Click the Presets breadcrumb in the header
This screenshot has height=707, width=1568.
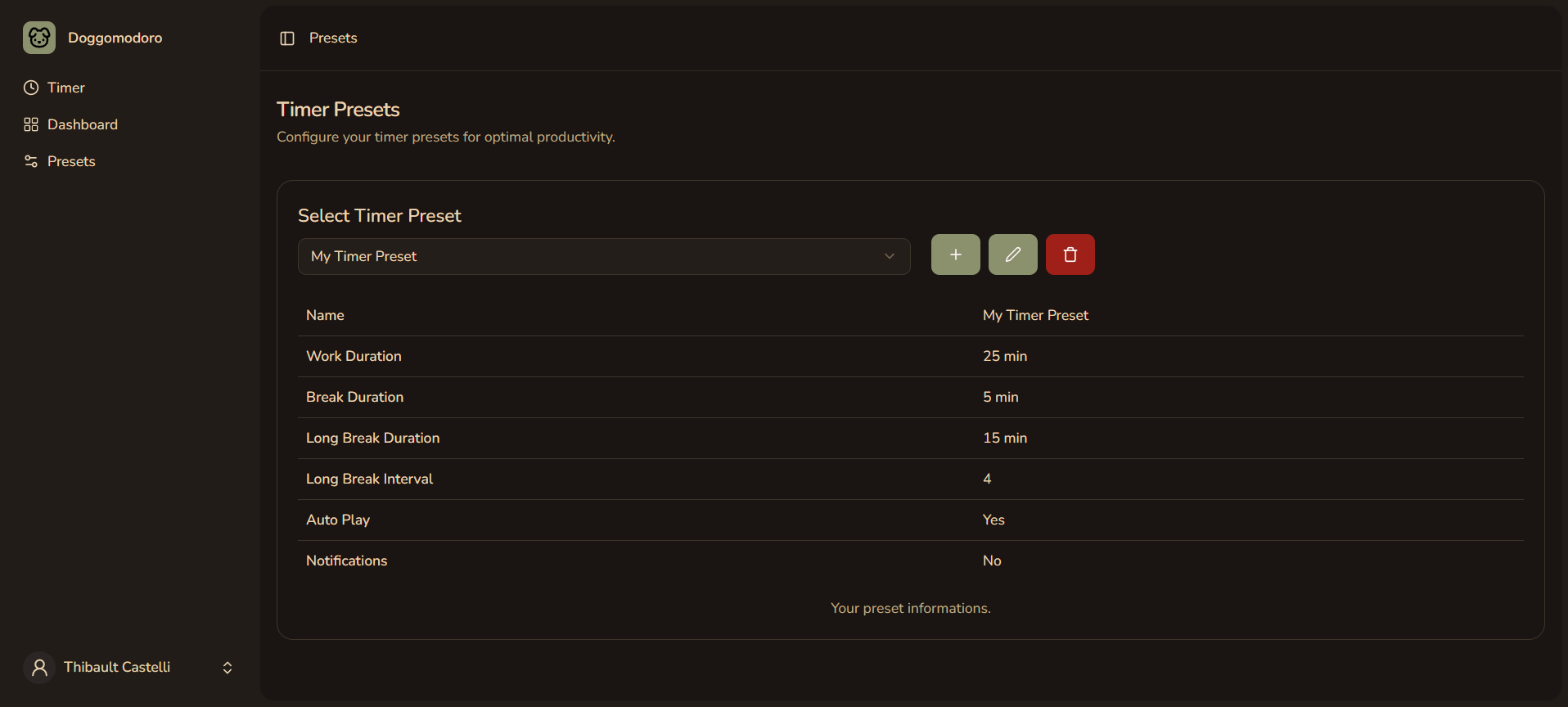click(x=333, y=38)
